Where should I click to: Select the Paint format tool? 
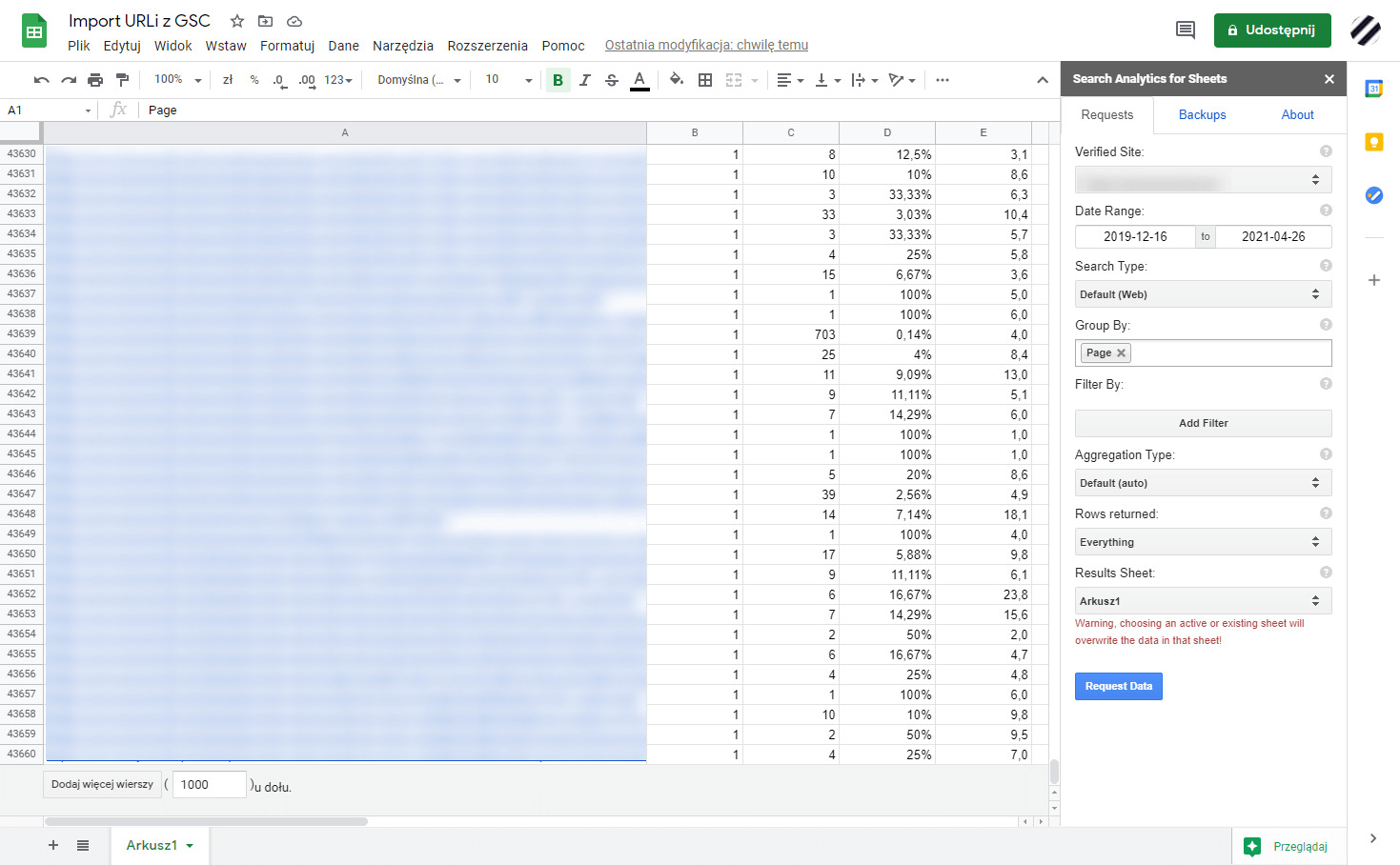pyautogui.click(x=122, y=80)
